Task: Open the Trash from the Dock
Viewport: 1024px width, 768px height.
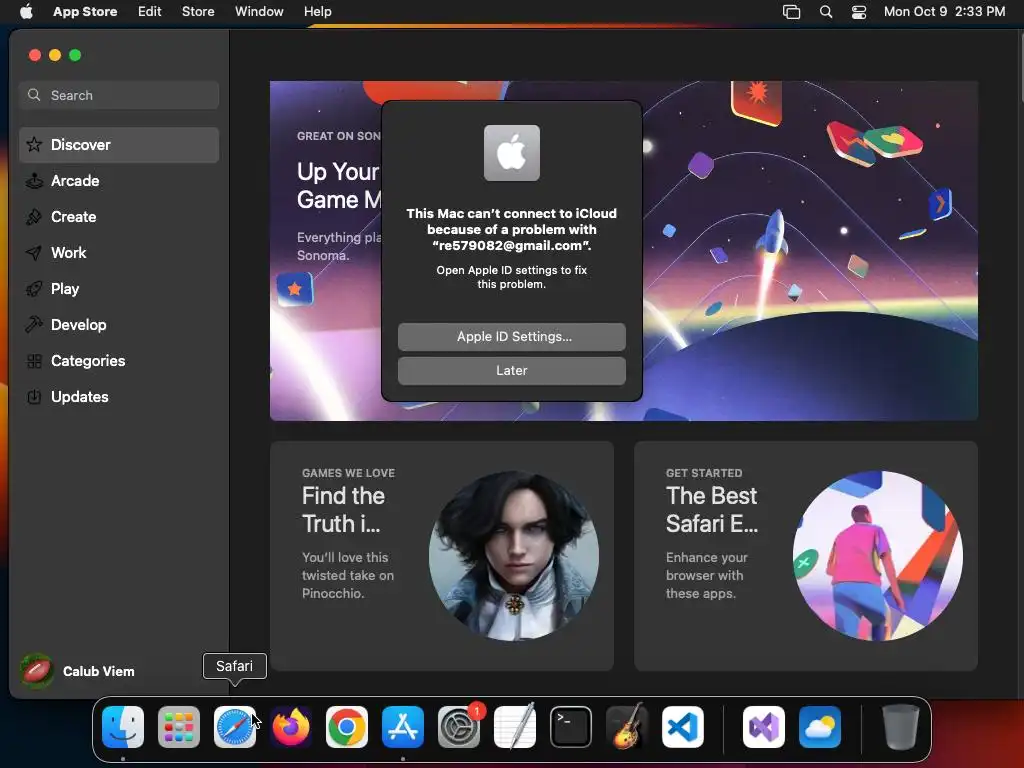Action: click(901, 727)
